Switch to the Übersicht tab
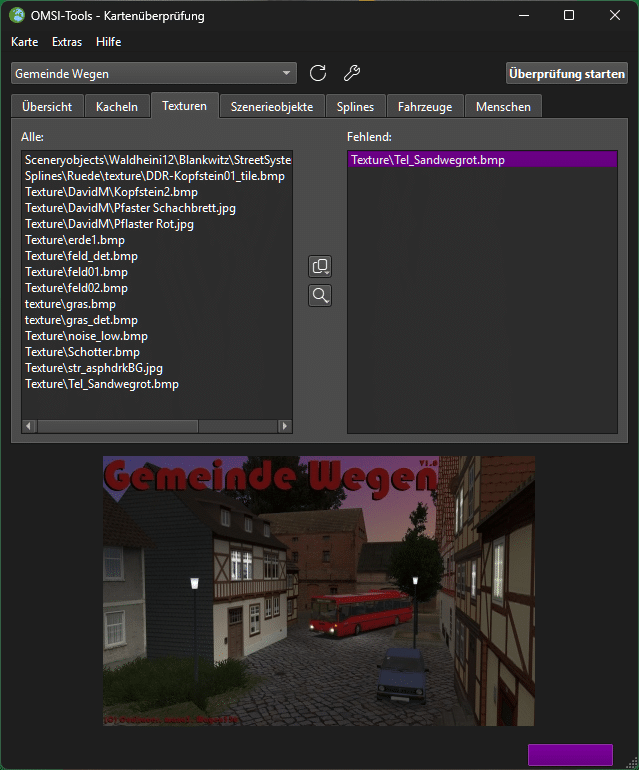 [47, 107]
